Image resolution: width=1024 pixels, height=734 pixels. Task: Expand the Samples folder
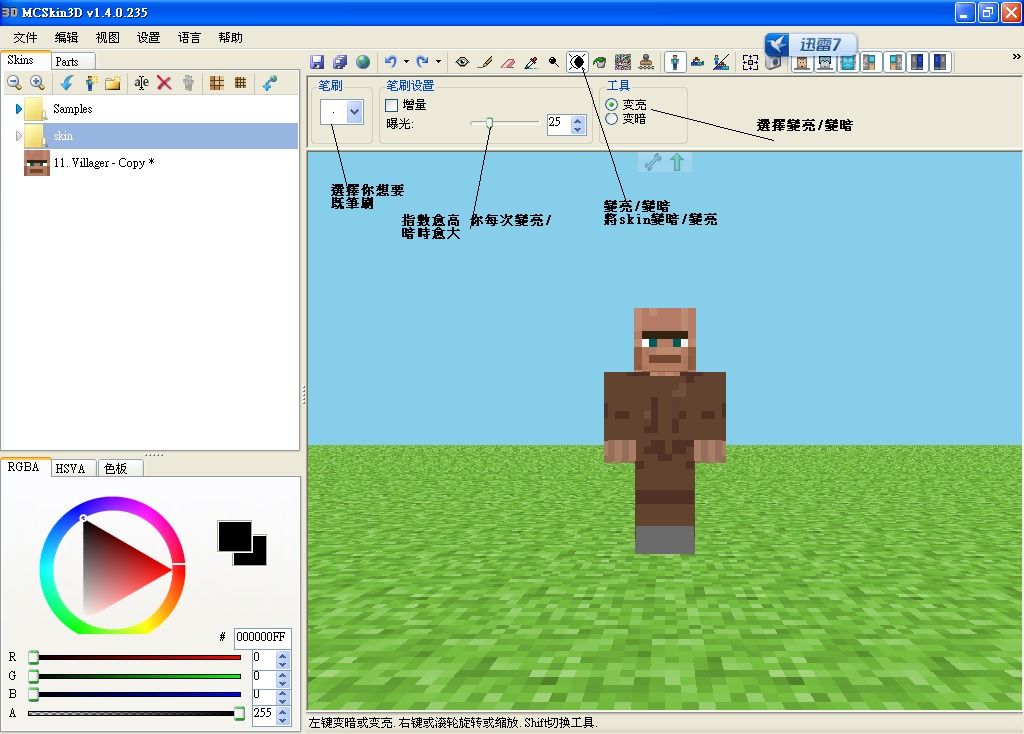pyautogui.click(x=19, y=109)
